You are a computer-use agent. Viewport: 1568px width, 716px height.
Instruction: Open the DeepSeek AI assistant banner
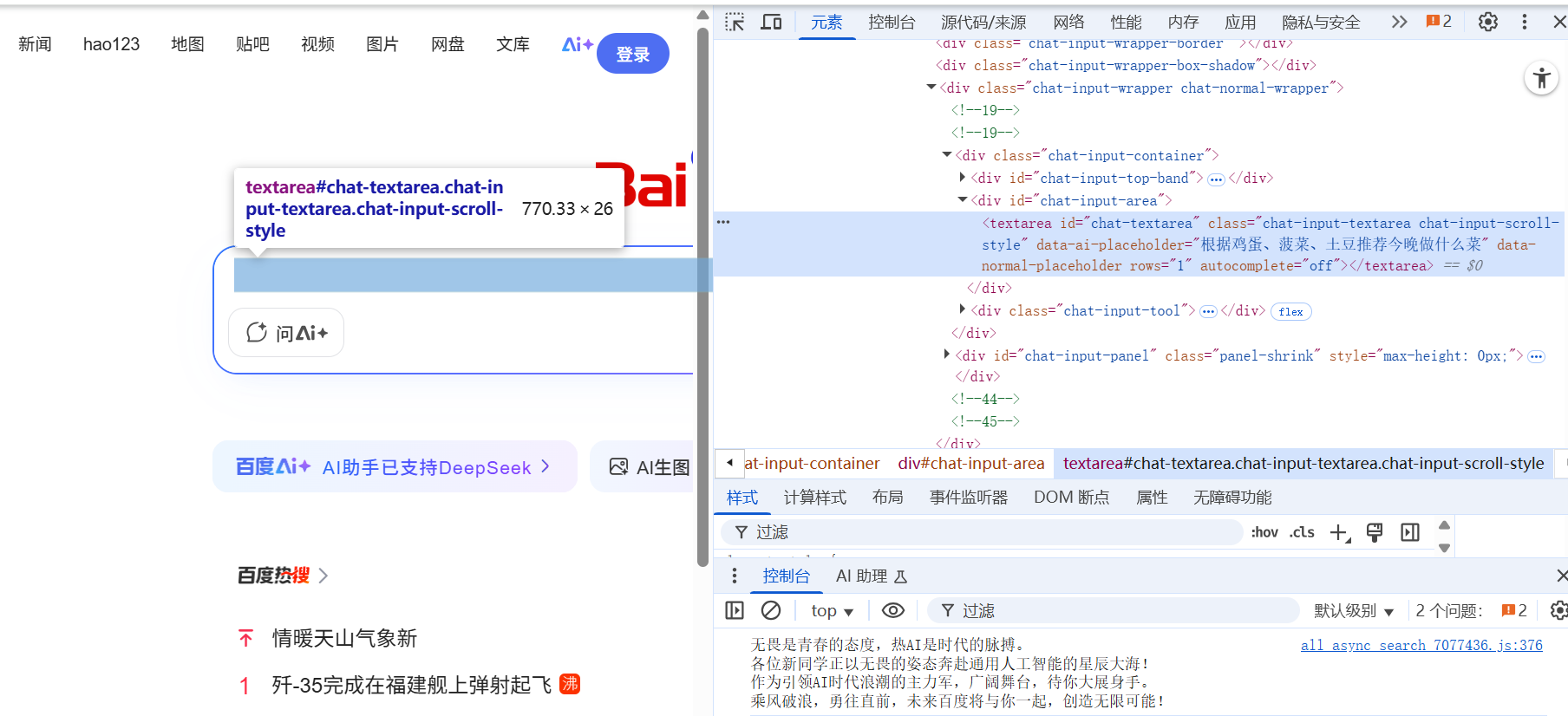(395, 466)
